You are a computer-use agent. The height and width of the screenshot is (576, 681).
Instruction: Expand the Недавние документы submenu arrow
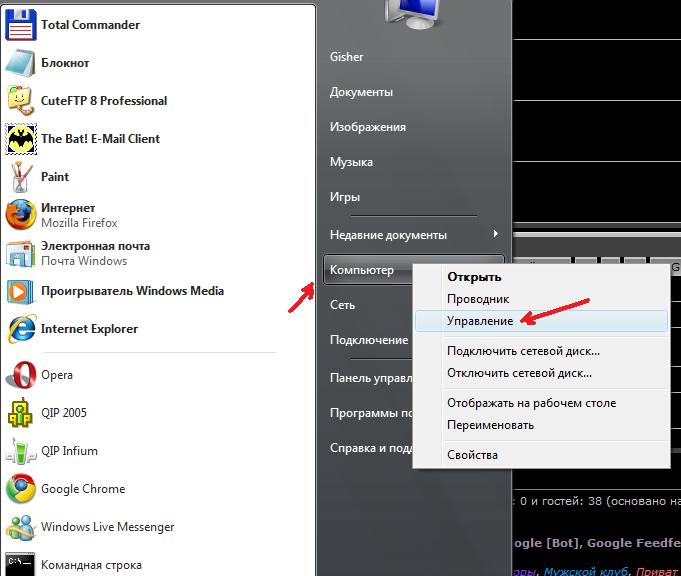[496, 234]
